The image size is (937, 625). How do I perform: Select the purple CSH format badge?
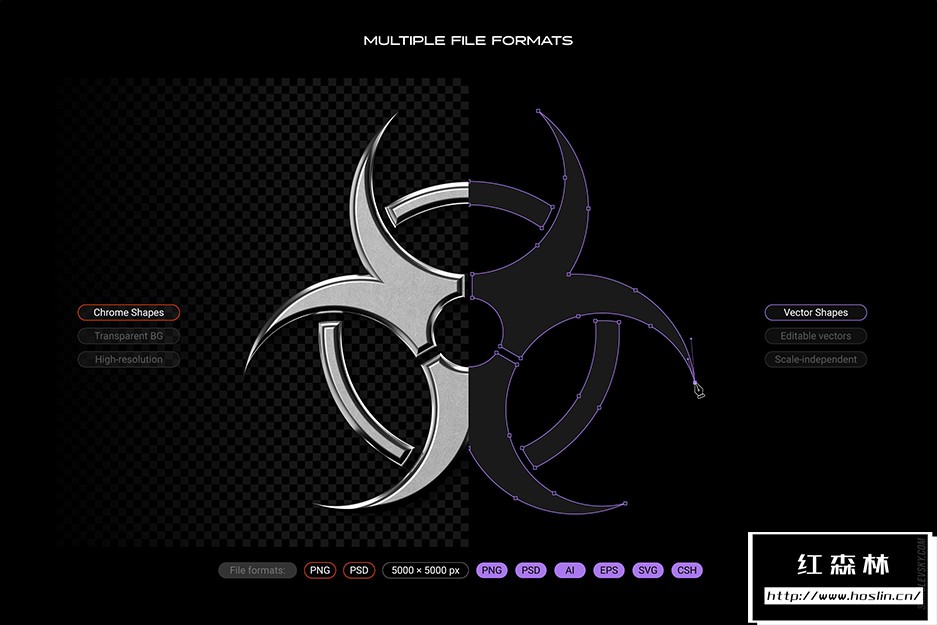[x=687, y=570]
